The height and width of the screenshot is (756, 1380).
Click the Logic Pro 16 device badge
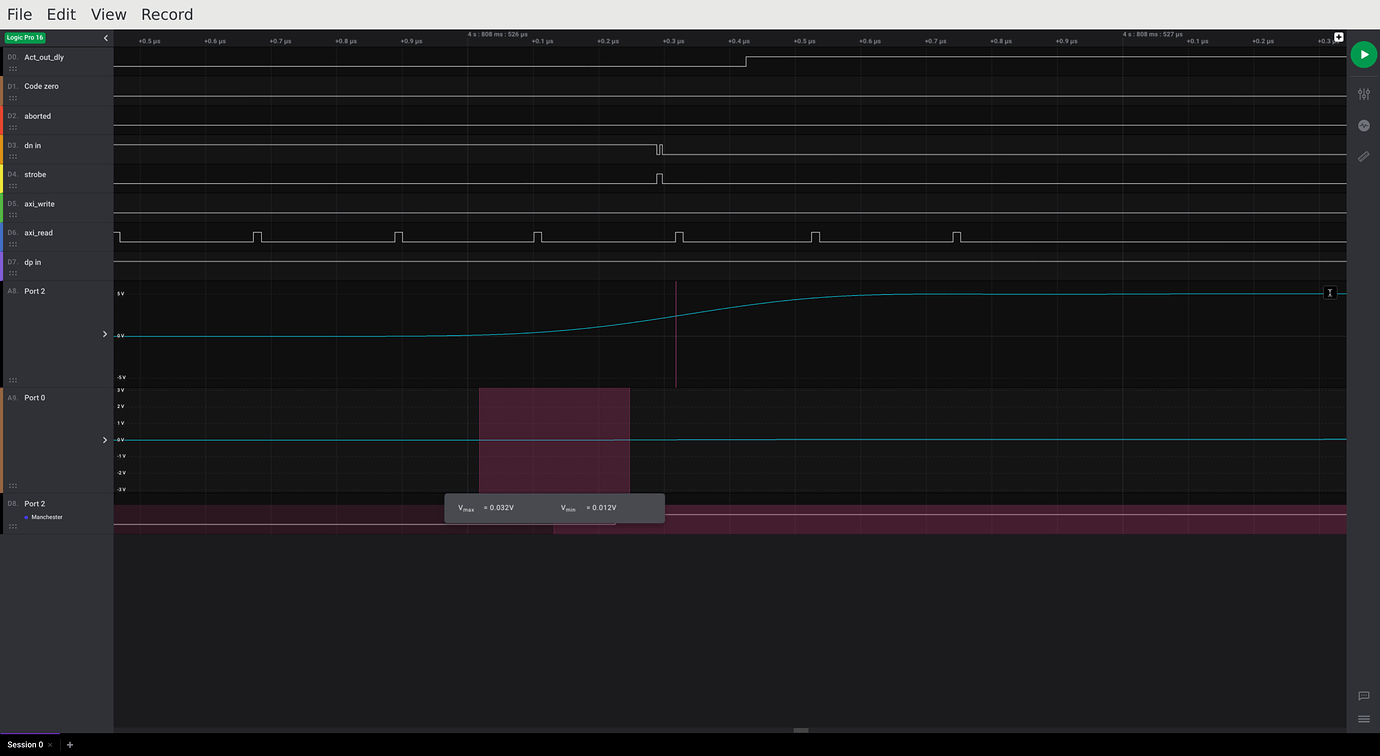(x=25, y=36)
